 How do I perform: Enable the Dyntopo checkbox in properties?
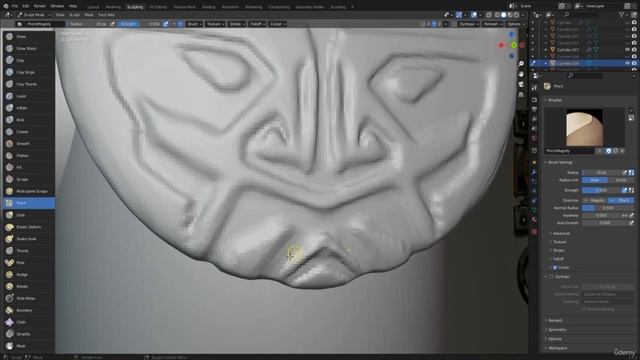coord(551,277)
